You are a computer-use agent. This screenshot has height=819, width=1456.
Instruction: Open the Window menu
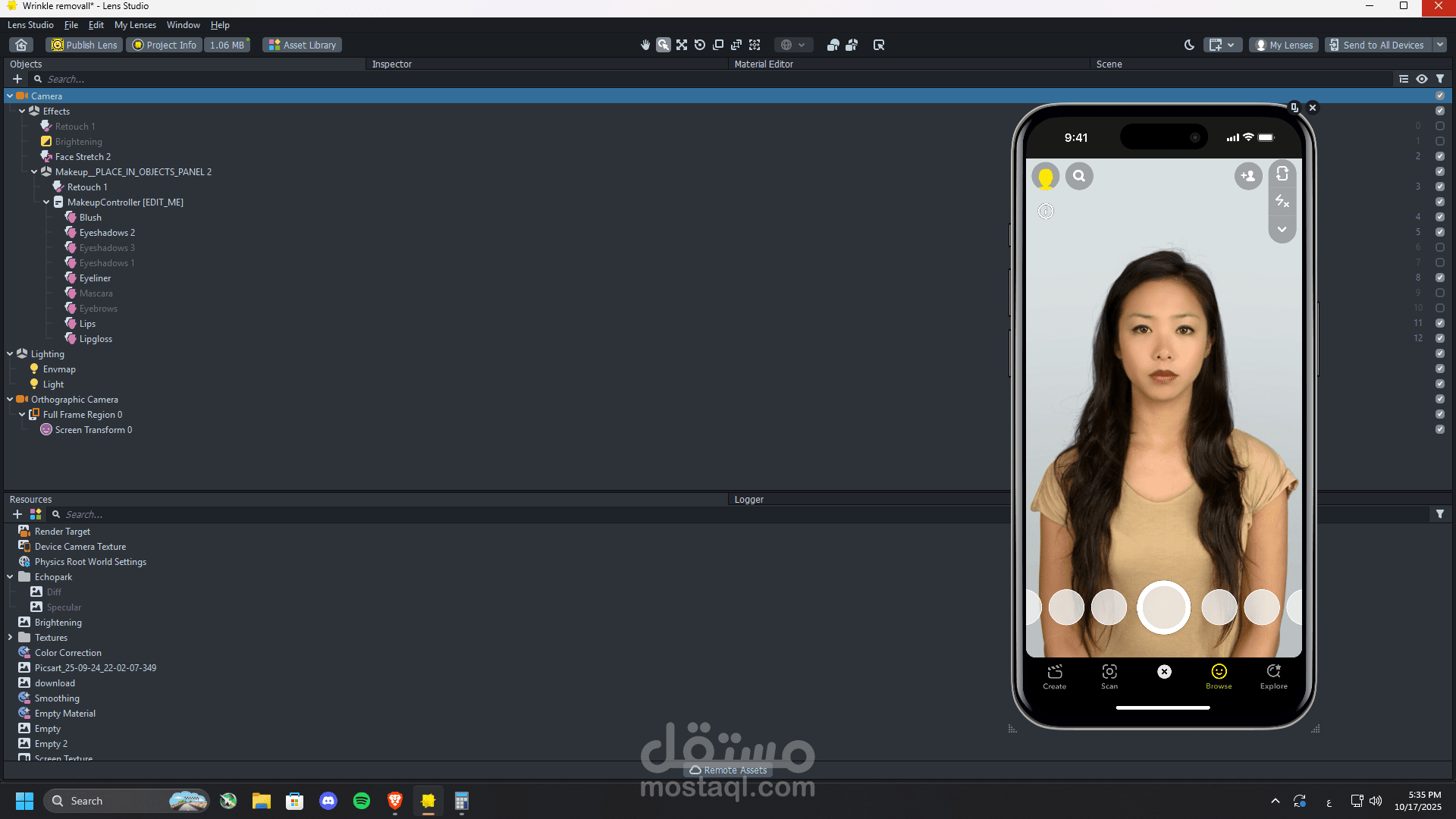click(183, 25)
